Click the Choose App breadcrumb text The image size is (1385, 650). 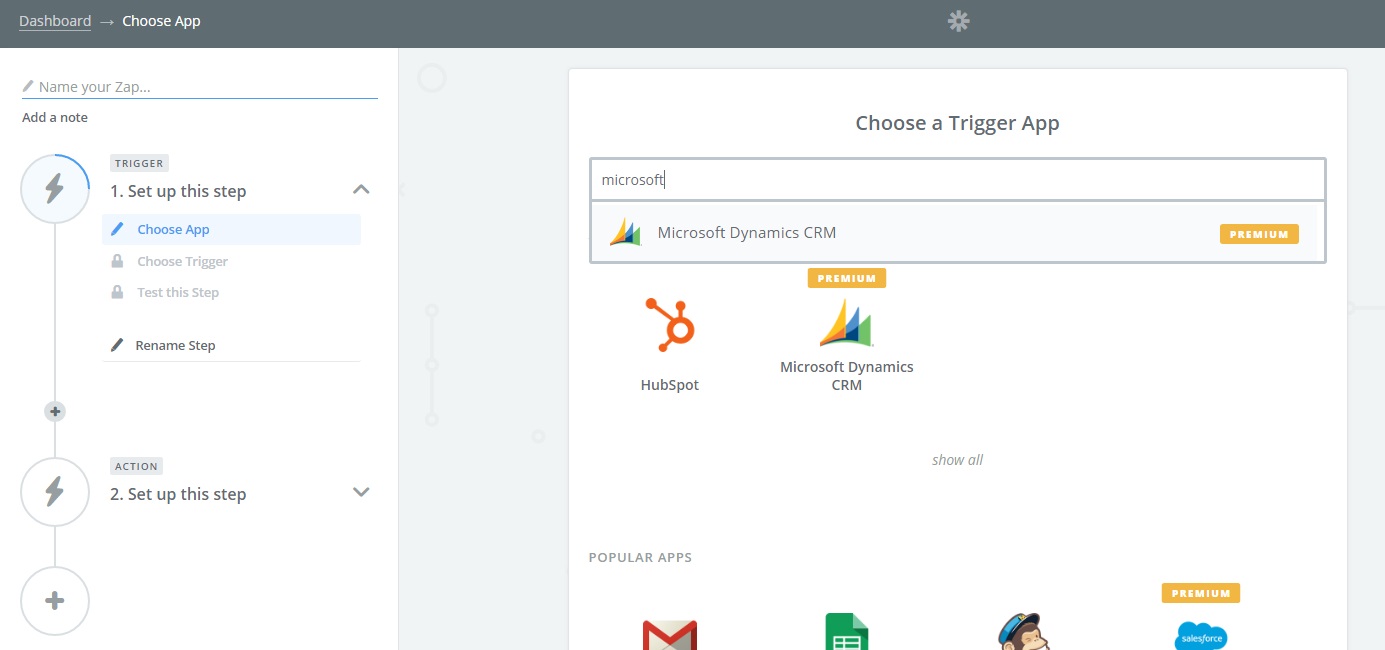point(161,21)
